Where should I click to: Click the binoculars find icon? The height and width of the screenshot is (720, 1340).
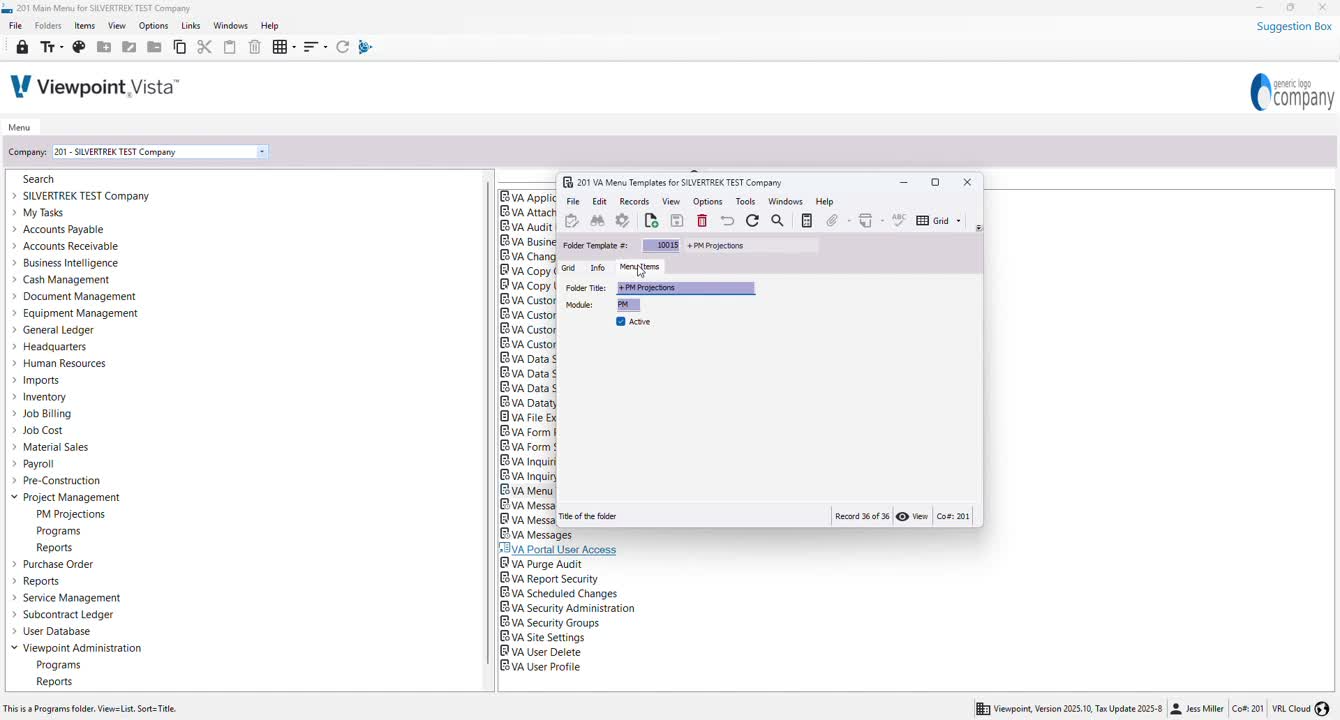coord(597,221)
